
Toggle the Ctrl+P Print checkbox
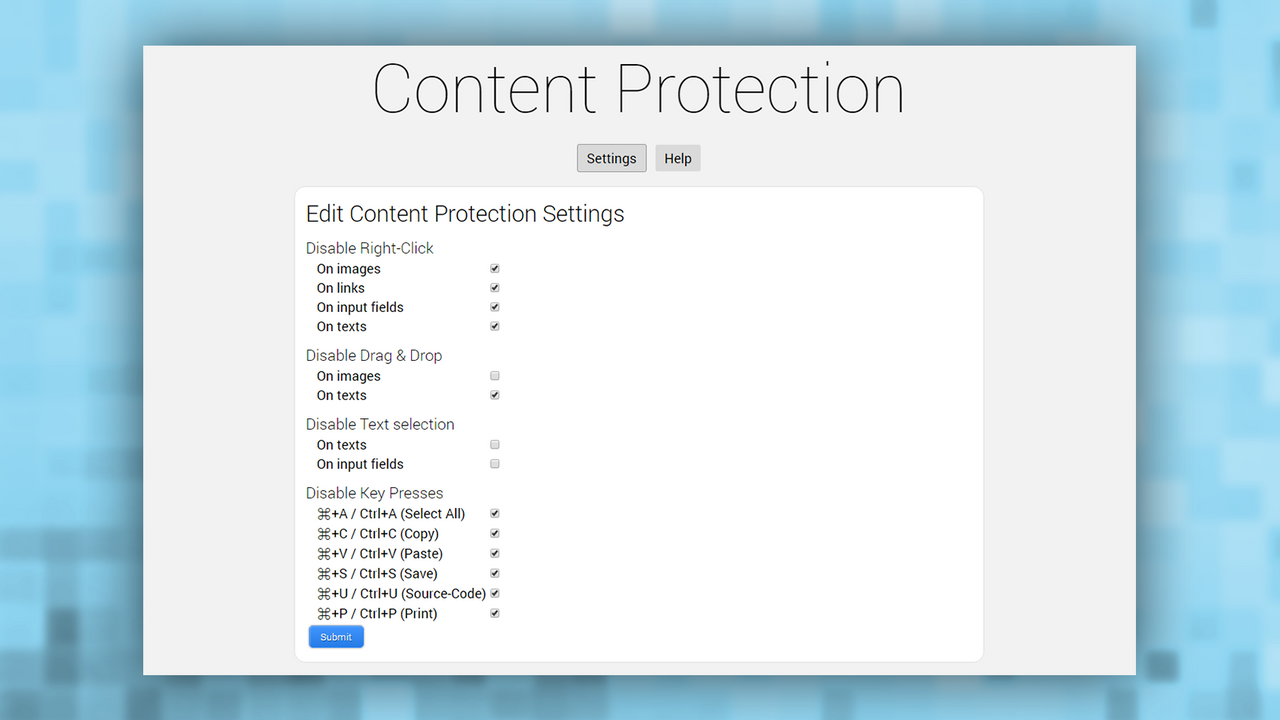pos(494,613)
